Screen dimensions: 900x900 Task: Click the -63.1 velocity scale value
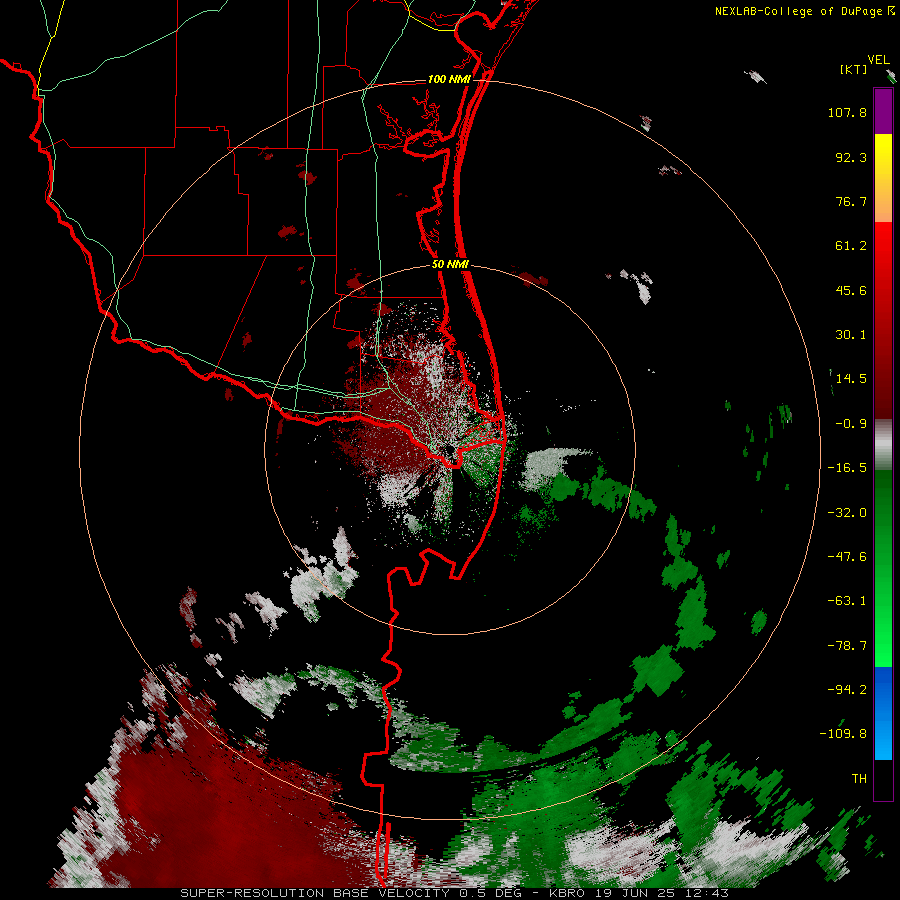coord(847,601)
